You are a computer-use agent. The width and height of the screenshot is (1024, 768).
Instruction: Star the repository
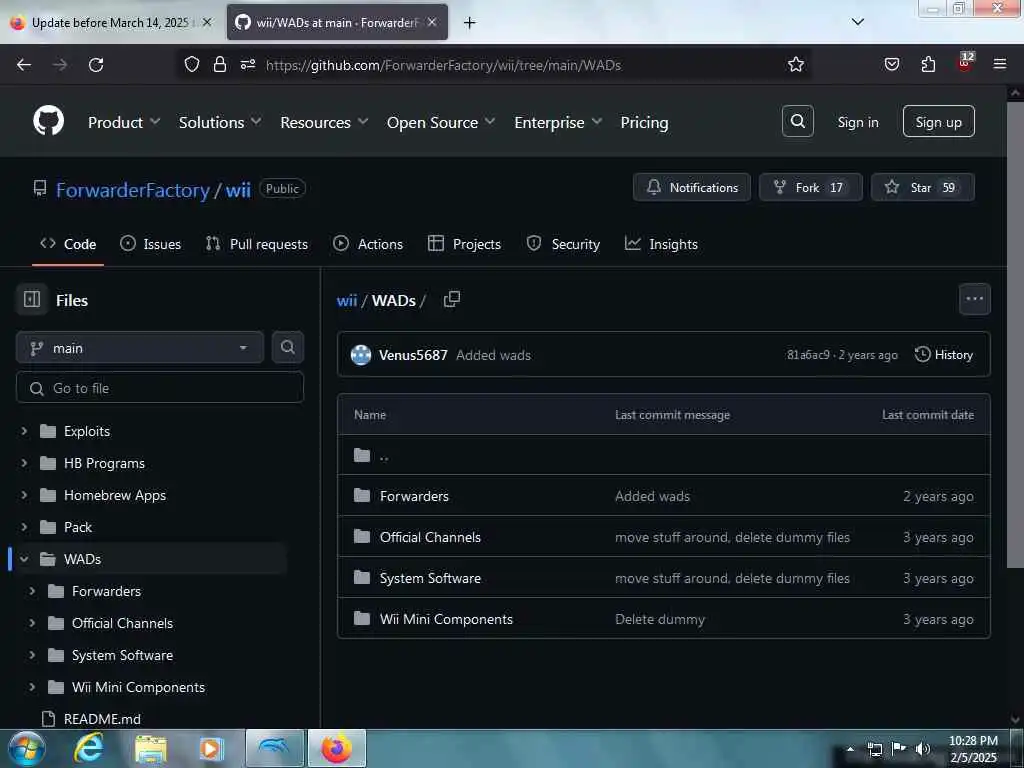pos(923,187)
